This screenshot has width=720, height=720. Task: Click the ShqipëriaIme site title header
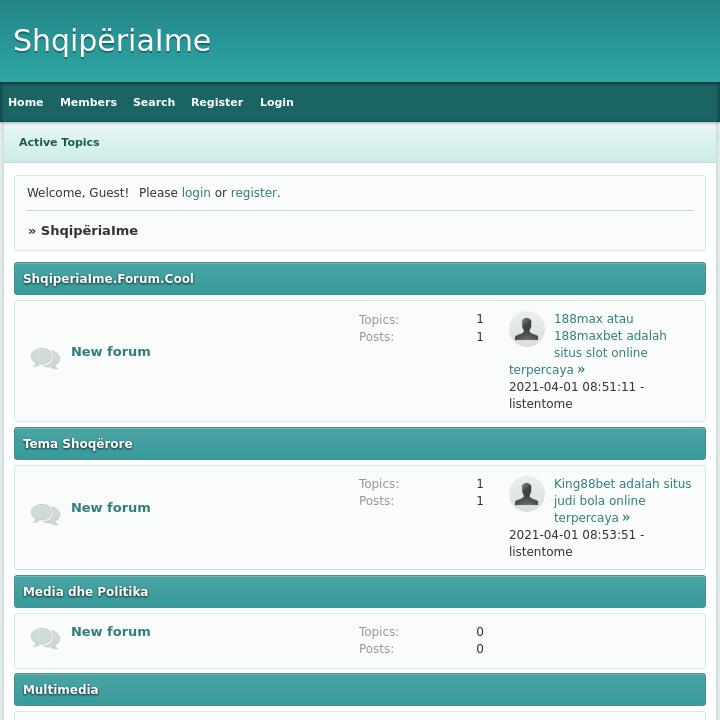pos(112,41)
